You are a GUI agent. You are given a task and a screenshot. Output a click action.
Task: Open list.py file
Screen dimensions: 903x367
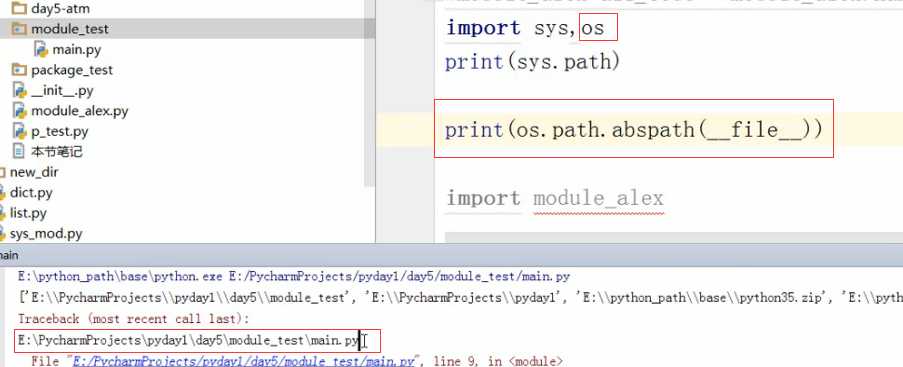(x=28, y=213)
